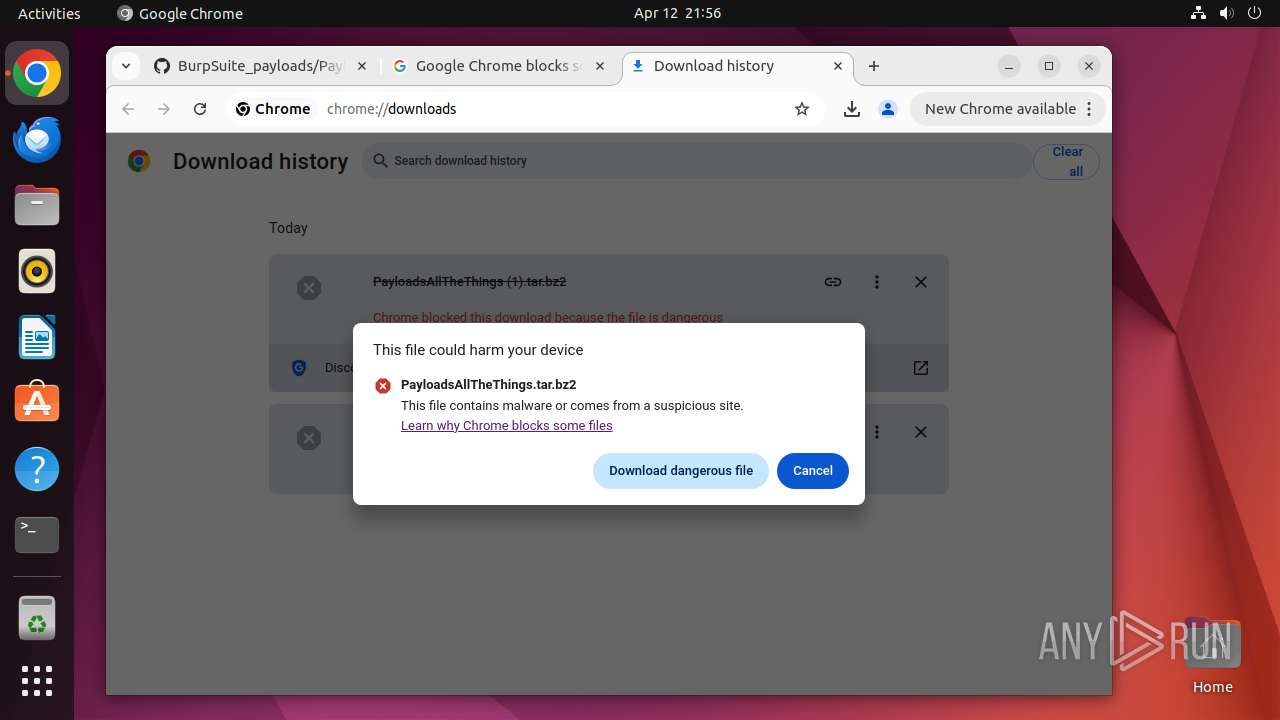This screenshot has height=720, width=1280.
Task: Open more actions for PayloadsAllTheThings (1).tar.bz2
Action: pyautogui.click(x=877, y=282)
